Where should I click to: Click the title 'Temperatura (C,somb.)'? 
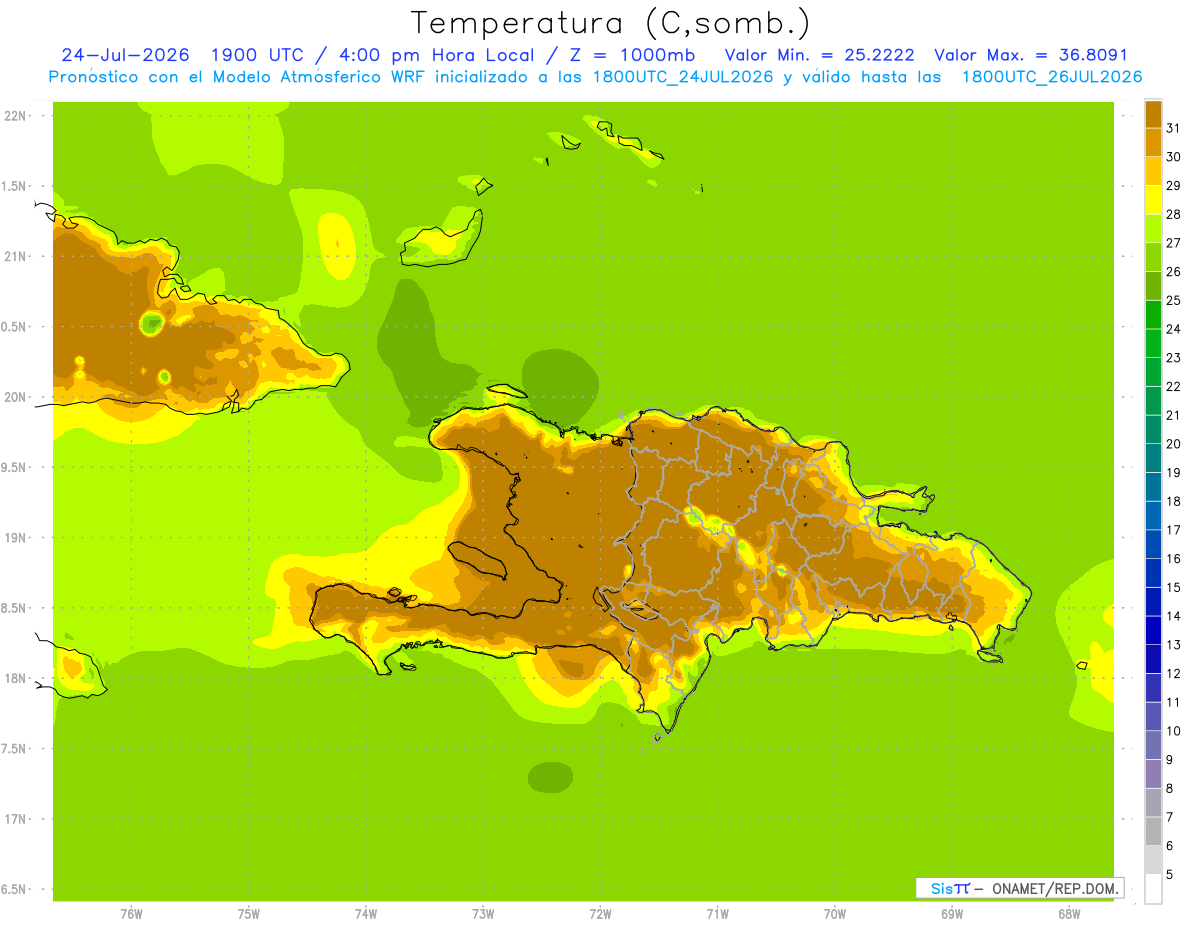pyautogui.click(x=610, y=23)
